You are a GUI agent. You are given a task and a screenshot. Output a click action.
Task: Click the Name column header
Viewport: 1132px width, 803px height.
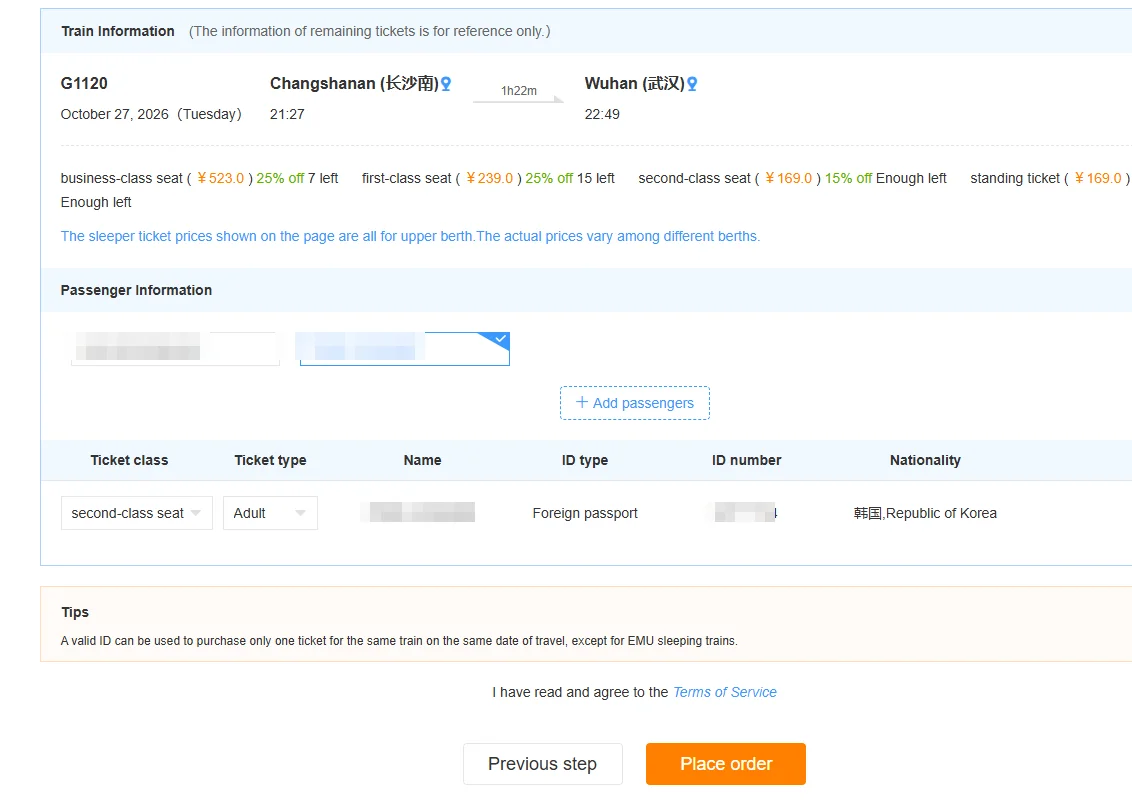point(422,461)
